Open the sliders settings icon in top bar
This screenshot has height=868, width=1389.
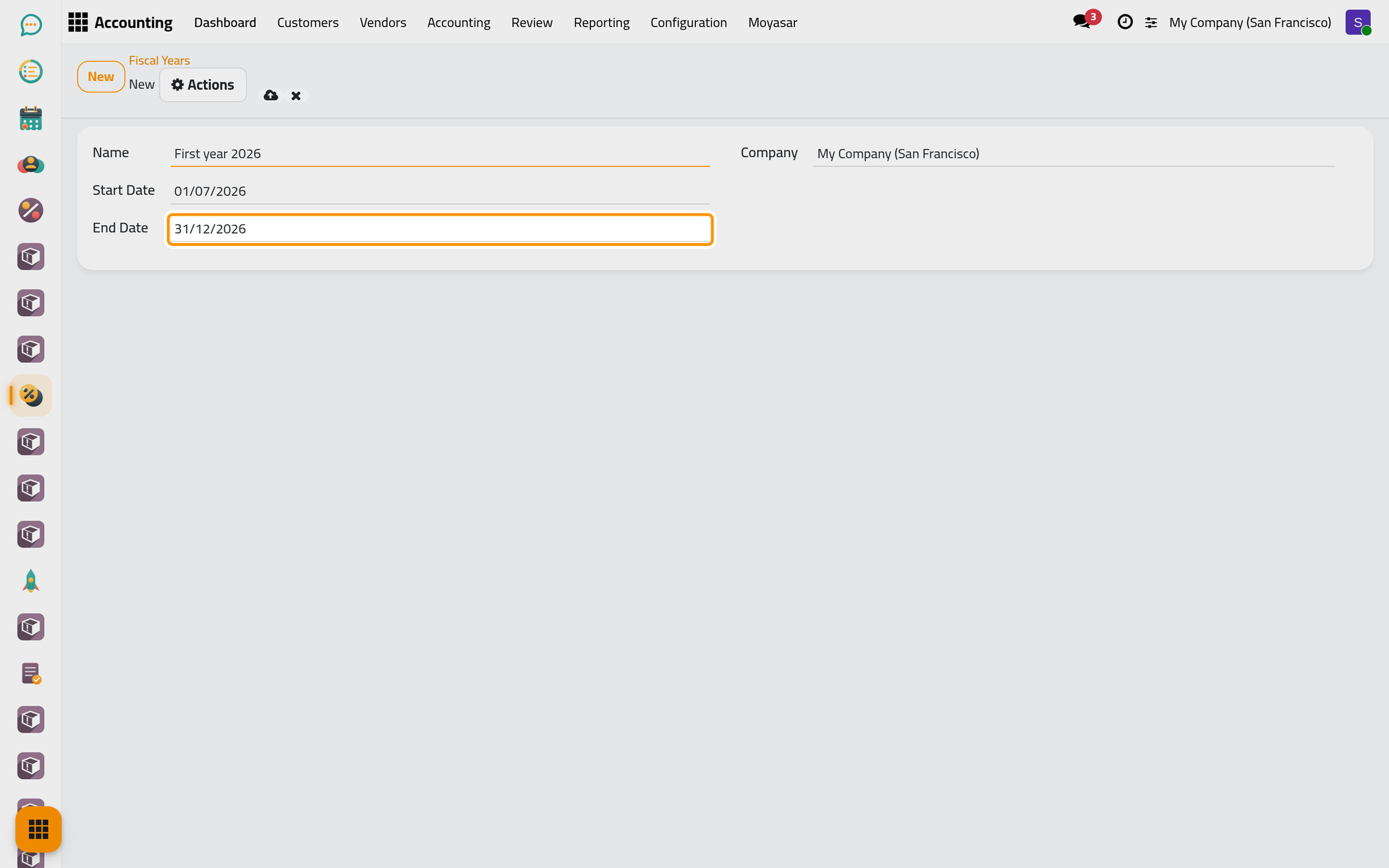tap(1151, 22)
